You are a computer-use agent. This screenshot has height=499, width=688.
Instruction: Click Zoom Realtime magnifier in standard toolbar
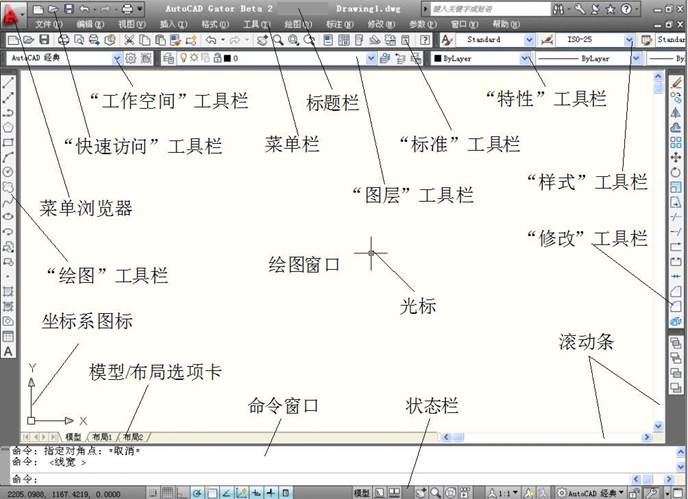[x=278, y=40]
